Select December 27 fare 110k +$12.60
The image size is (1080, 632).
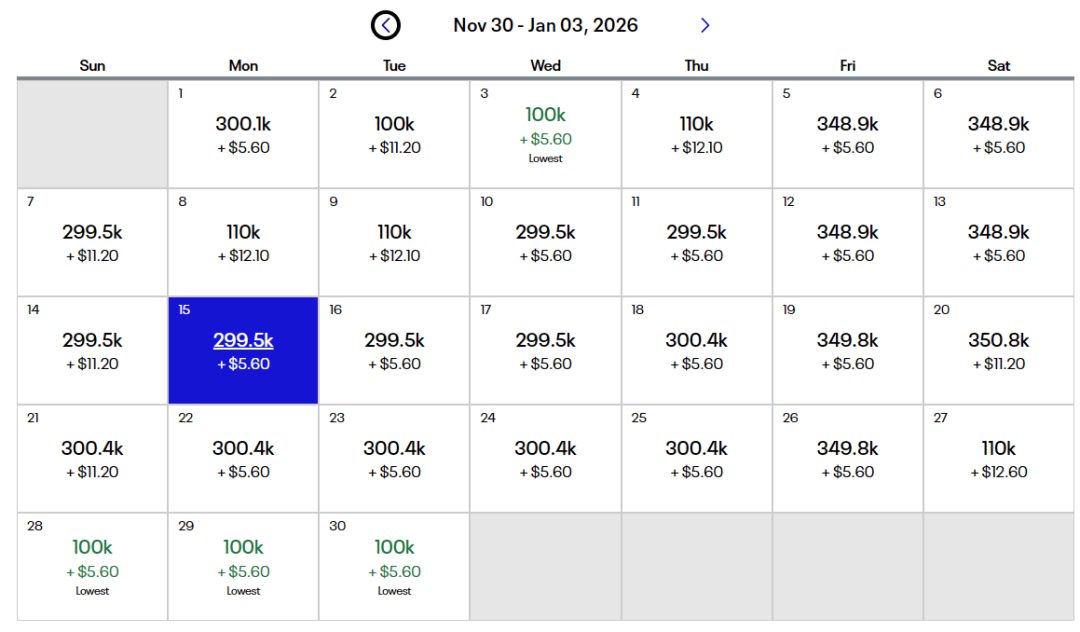(x=998, y=458)
